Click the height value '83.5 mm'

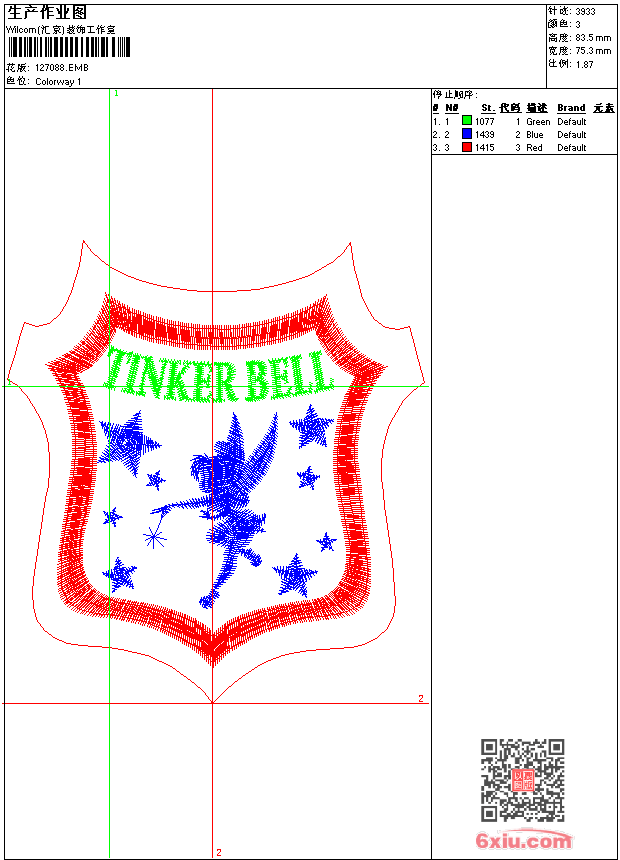tap(593, 38)
